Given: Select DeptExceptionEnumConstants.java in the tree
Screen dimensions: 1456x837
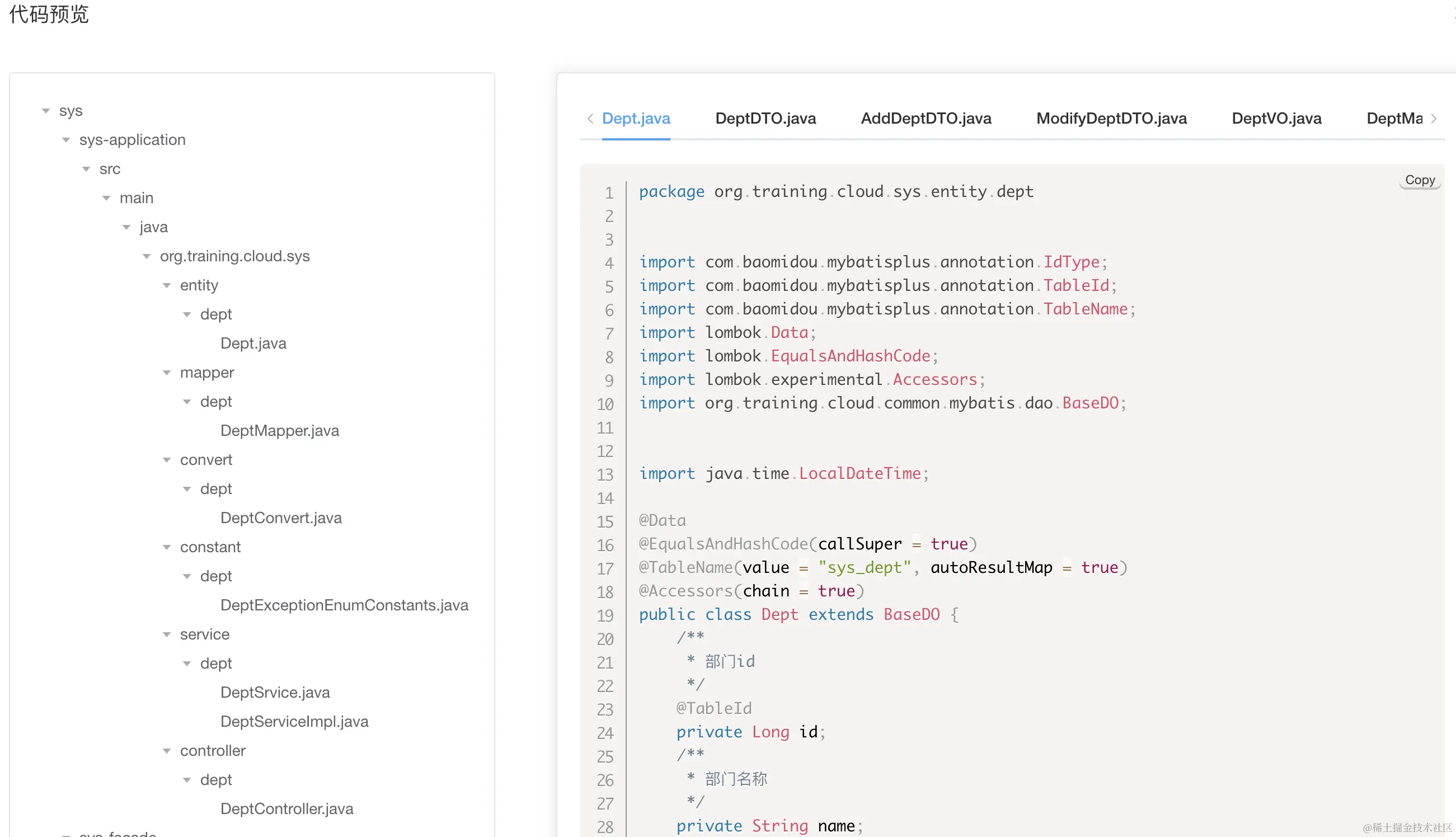Looking at the screenshot, I should 344,605.
